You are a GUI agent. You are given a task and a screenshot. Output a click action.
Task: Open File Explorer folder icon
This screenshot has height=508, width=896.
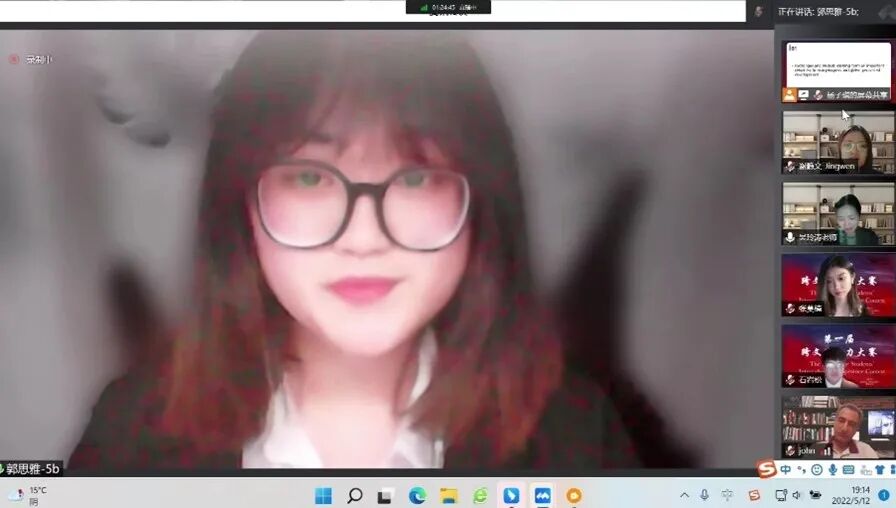[x=449, y=495]
